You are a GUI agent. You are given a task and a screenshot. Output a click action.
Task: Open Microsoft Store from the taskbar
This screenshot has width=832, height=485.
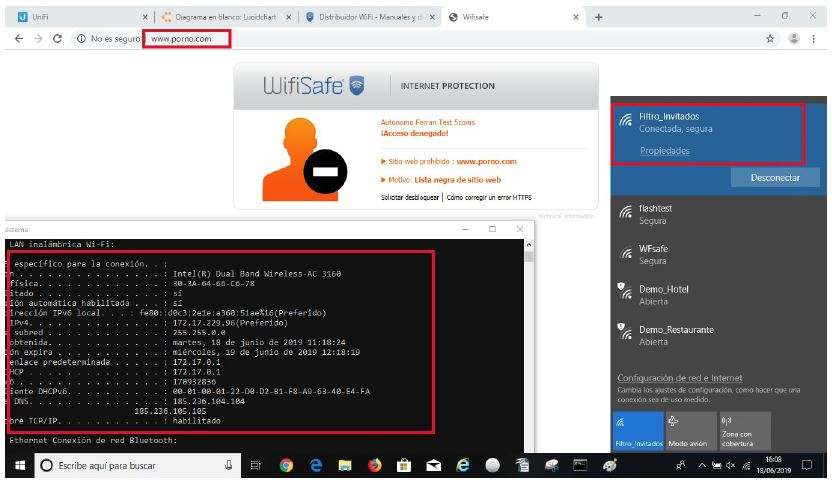tap(404, 465)
